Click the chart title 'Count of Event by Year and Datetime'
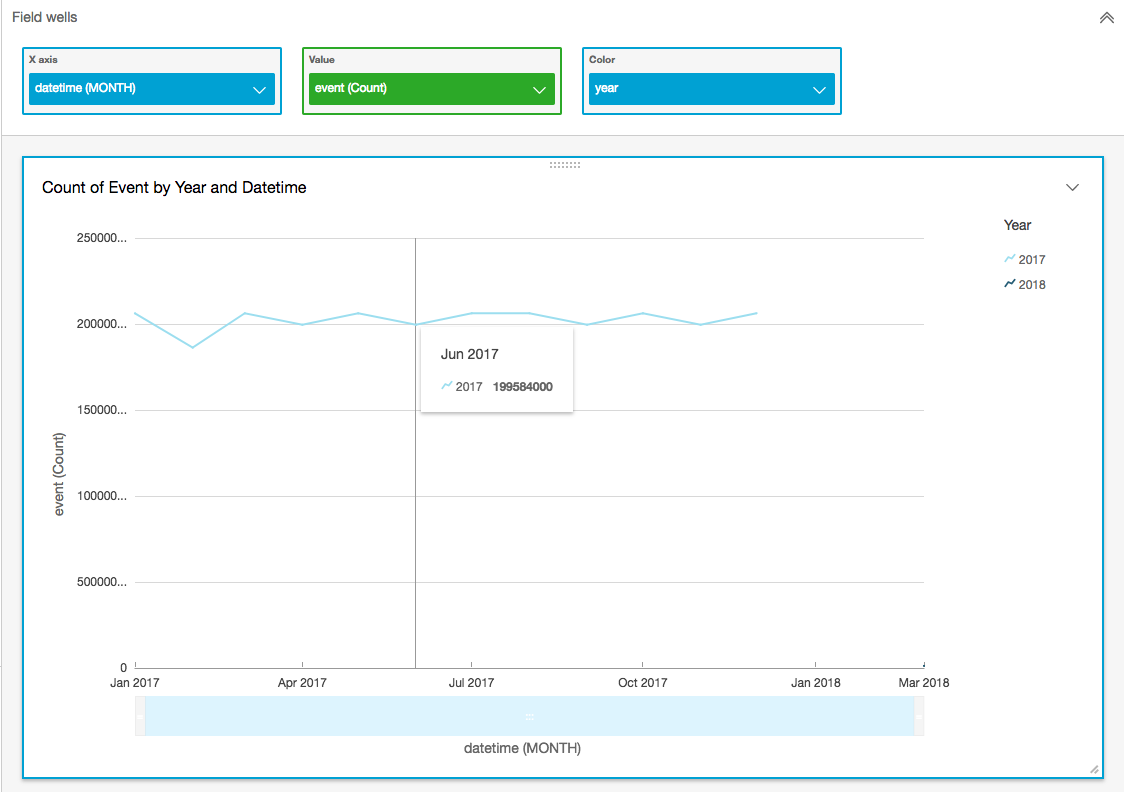This screenshot has height=792, width=1124. tap(174, 188)
